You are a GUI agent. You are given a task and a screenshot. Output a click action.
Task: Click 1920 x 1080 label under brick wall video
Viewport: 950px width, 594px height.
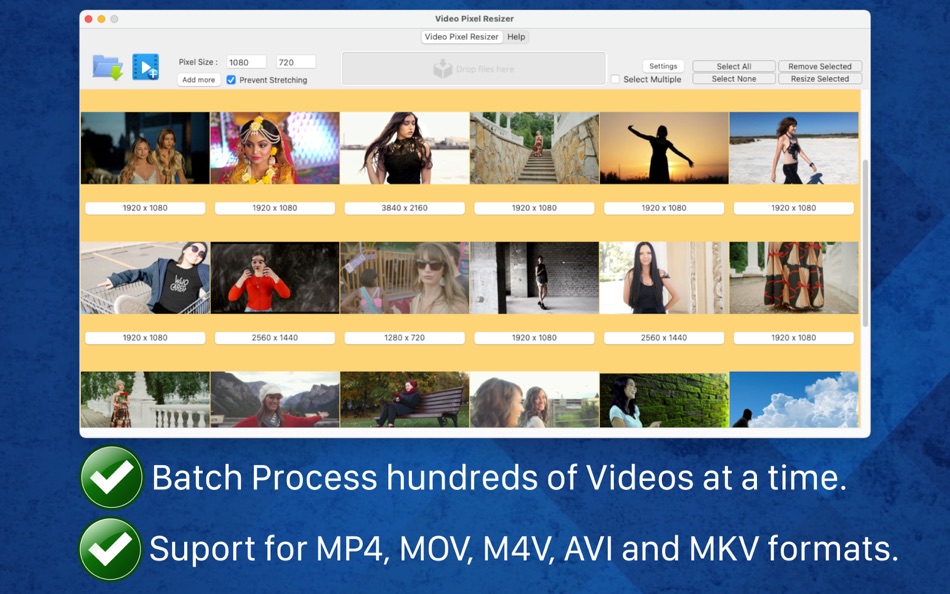pyautogui.click(x=534, y=338)
